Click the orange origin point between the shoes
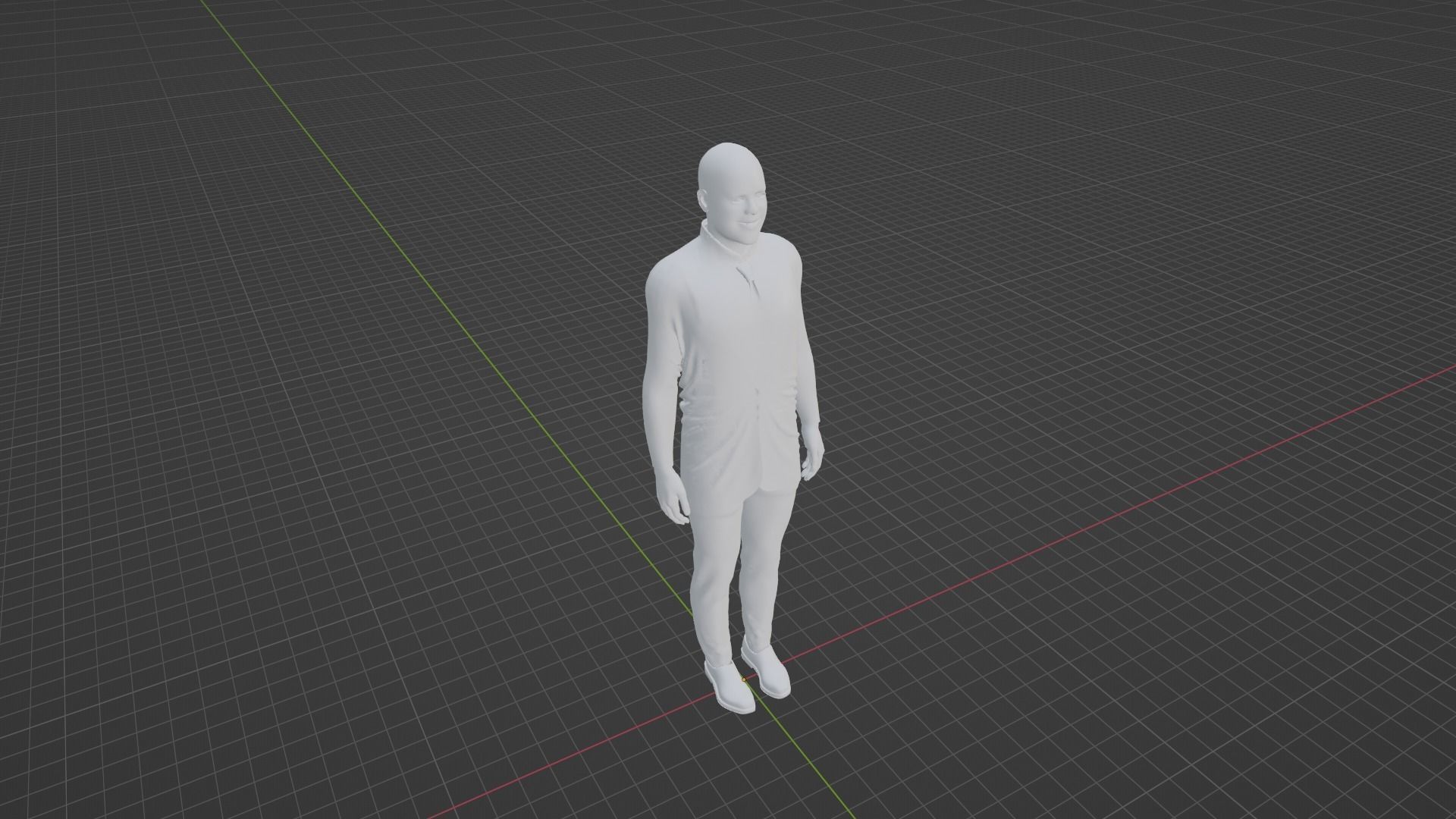This screenshot has width=1456, height=819. [x=743, y=679]
